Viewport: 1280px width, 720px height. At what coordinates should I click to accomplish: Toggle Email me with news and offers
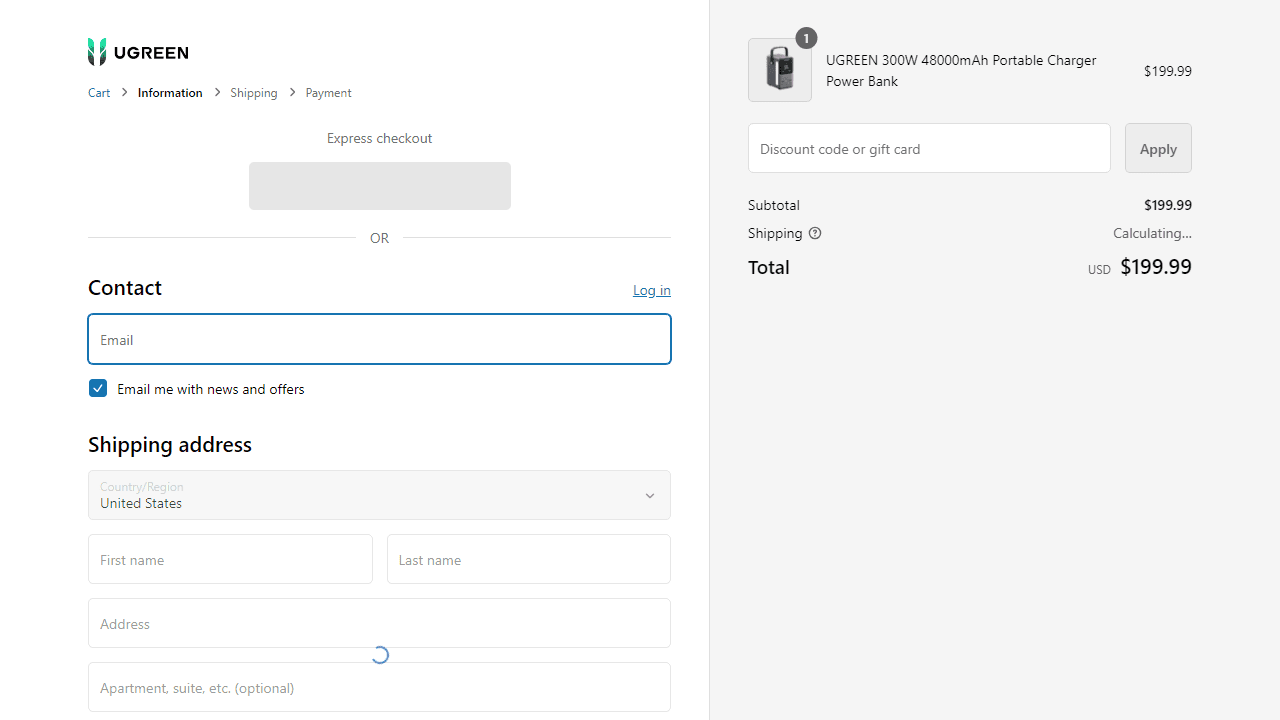click(x=98, y=389)
